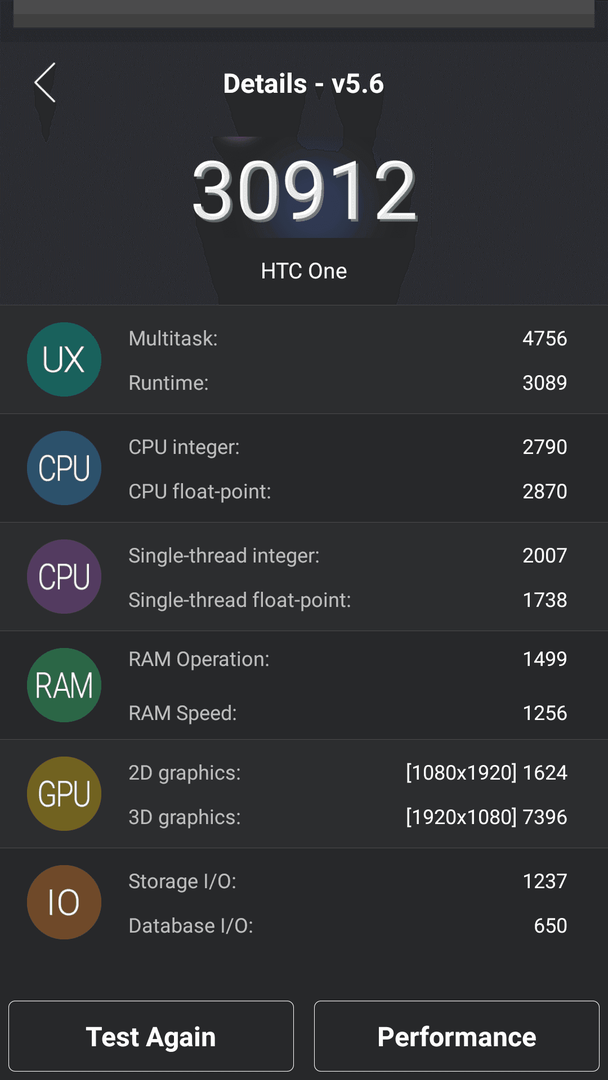Select the Single-thread integer row

pos(348,555)
